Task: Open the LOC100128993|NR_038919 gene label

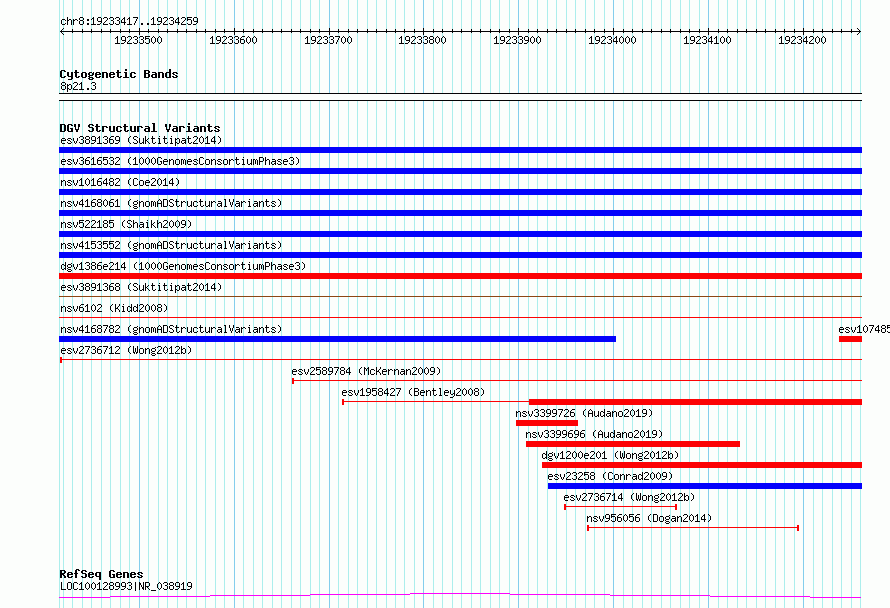Action: [126, 586]
